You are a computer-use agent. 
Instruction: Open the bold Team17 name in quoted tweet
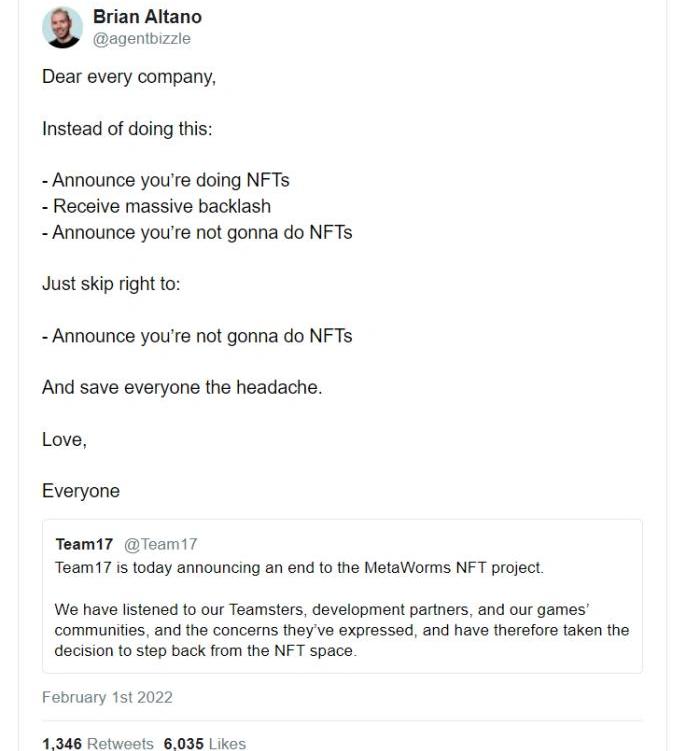(84, 544)
